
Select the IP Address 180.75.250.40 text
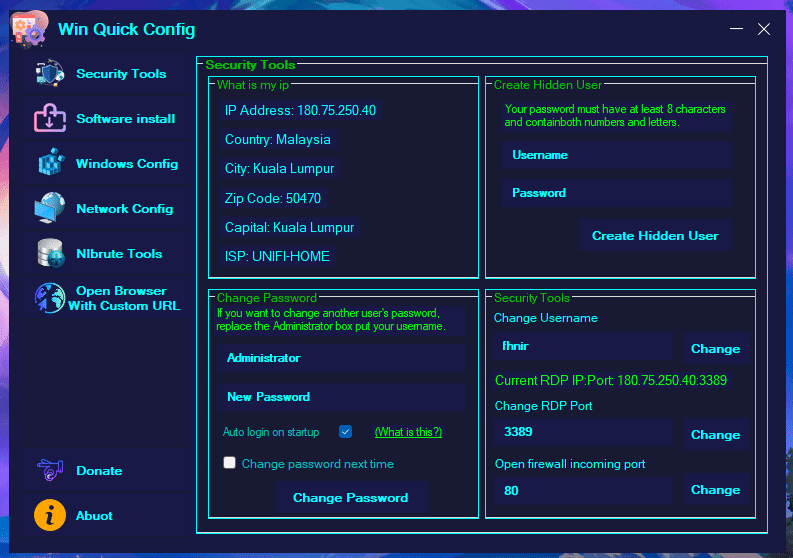300,110
